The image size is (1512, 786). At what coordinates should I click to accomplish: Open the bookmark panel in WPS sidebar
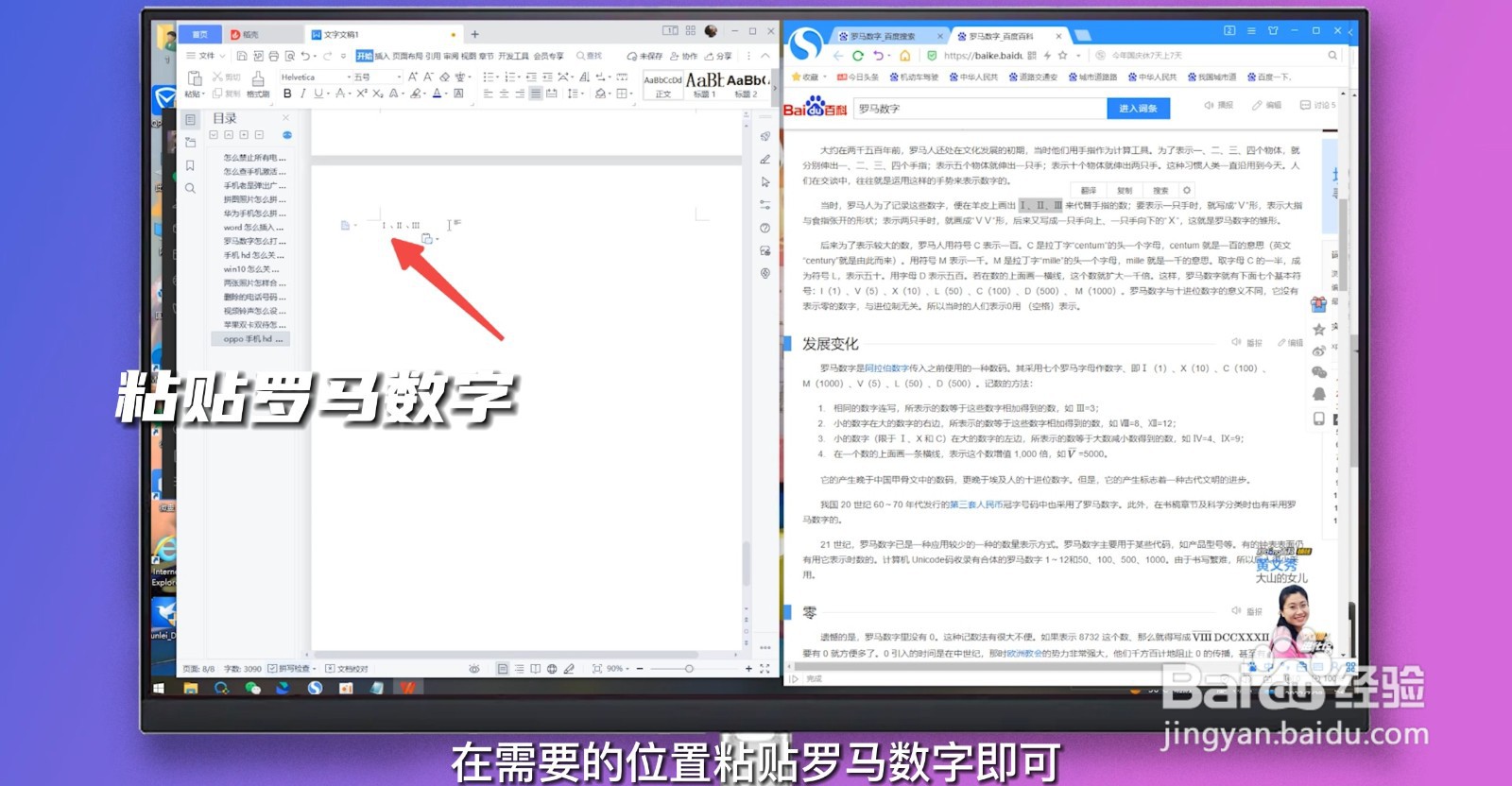pyautogui.click(x=190, y=165)
